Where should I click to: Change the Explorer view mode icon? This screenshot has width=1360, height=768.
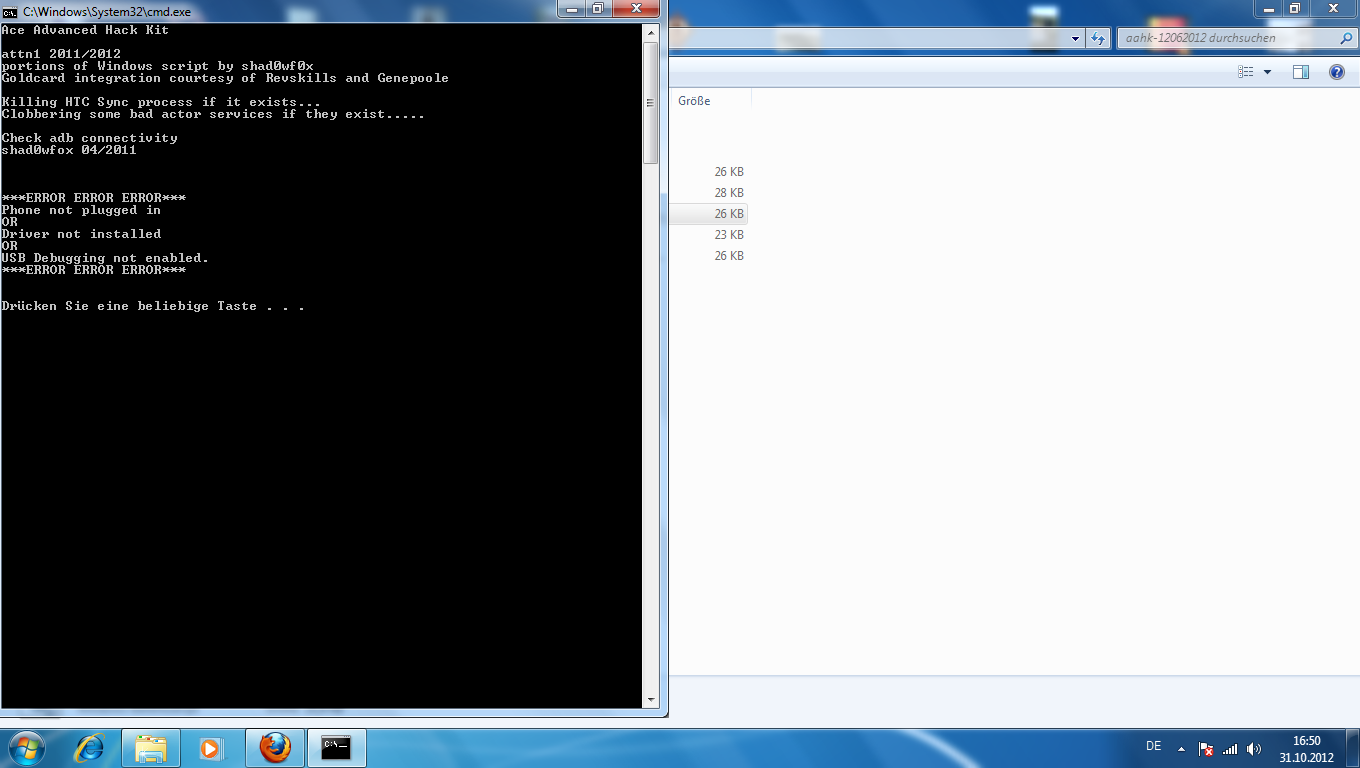pyautogui.click(x=1246, y=72)
